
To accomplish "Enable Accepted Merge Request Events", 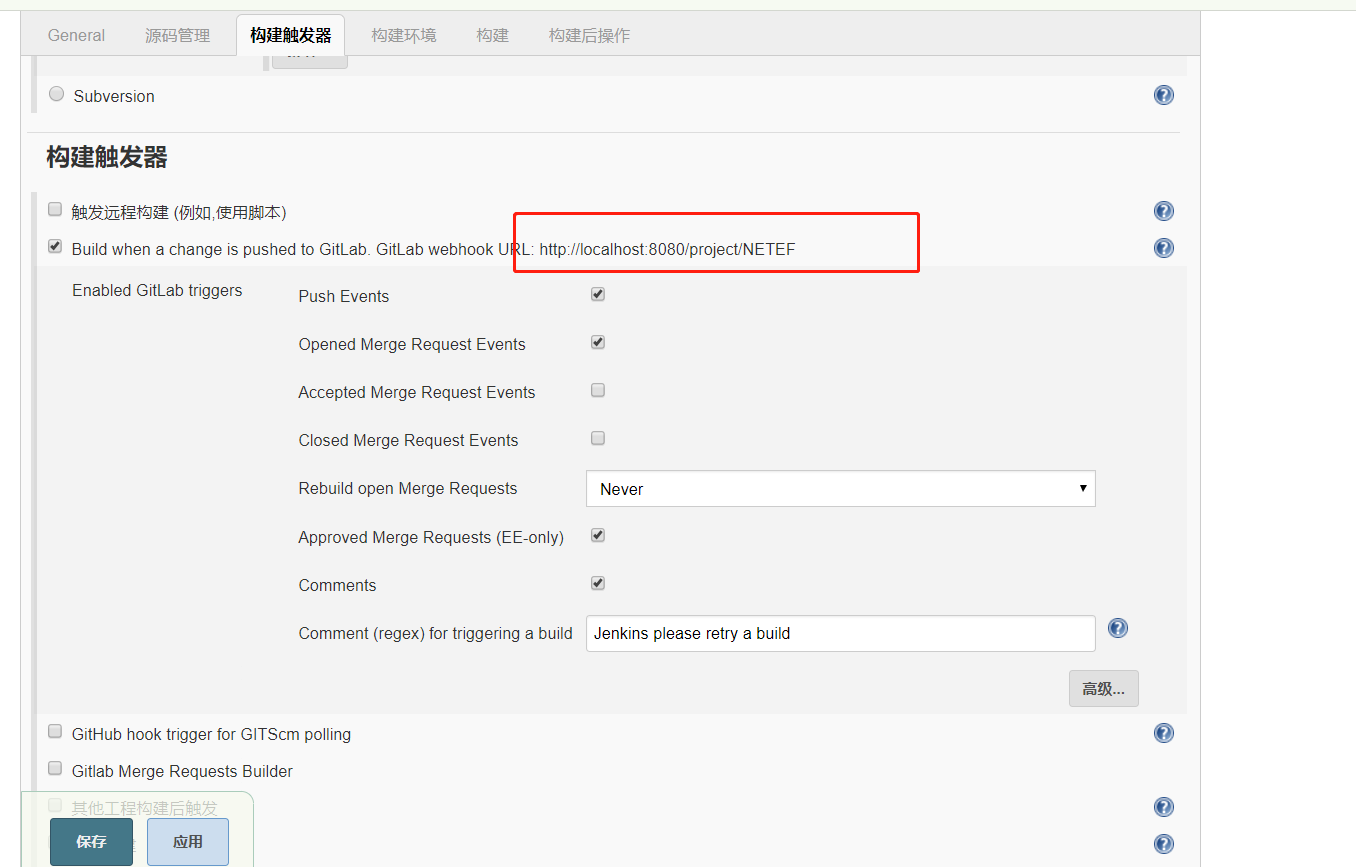I will (598, 390).
